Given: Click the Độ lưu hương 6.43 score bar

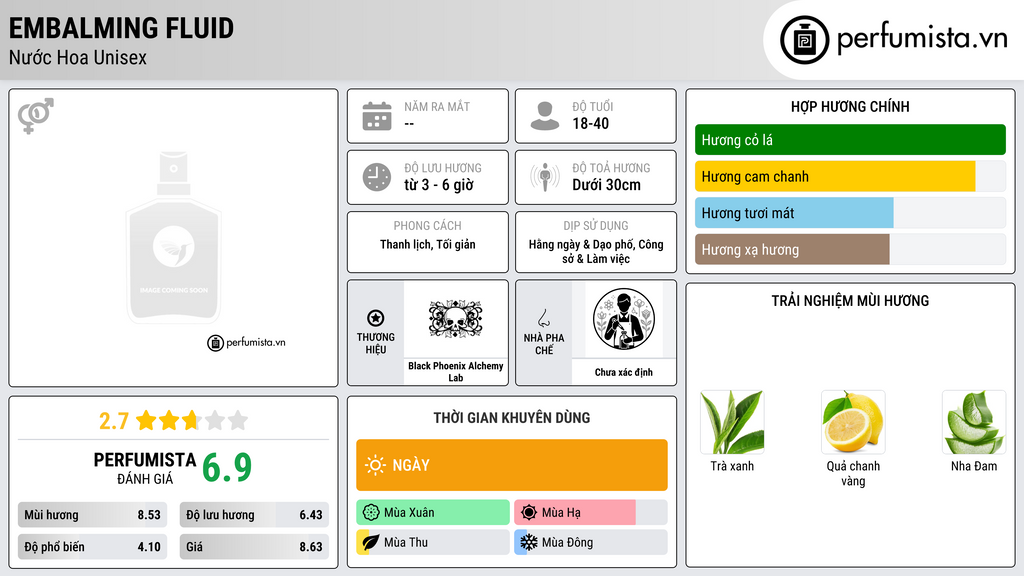Looking at the screenshot, I should pos(254,515).
